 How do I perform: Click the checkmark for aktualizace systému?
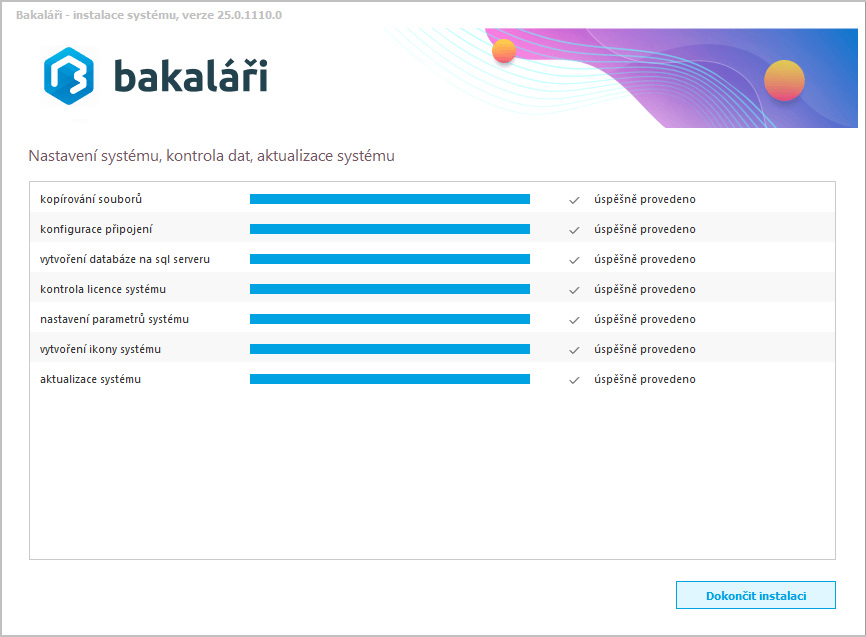pos(574,380)
